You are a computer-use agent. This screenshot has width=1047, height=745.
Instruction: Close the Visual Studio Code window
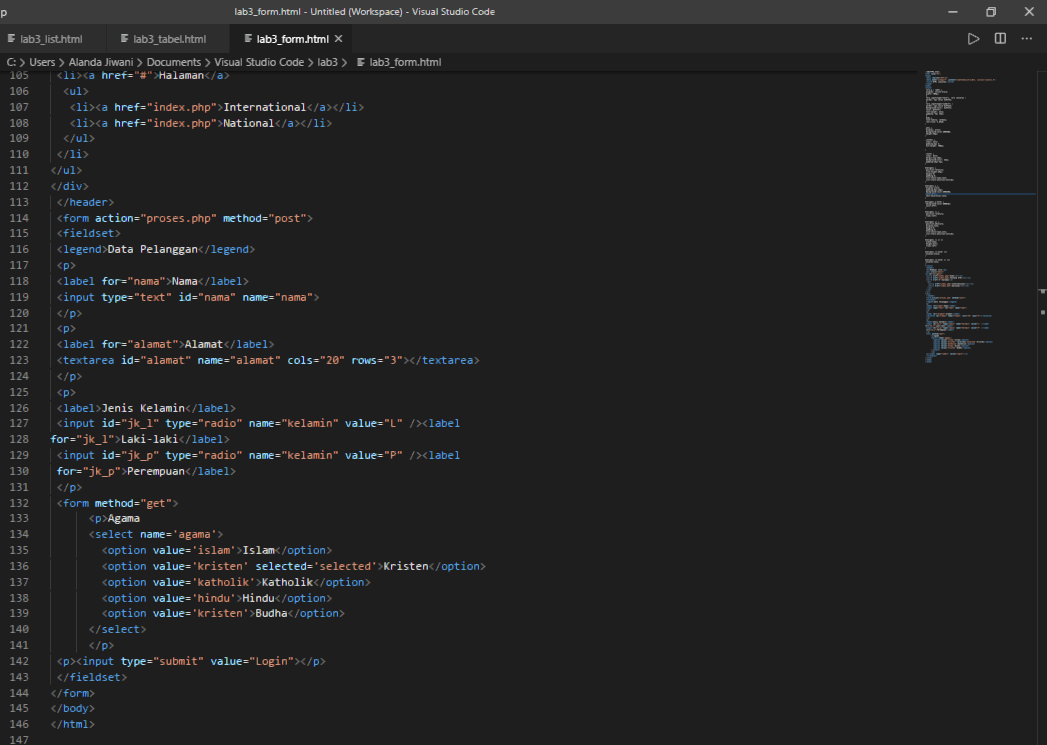pos(1029,11)
